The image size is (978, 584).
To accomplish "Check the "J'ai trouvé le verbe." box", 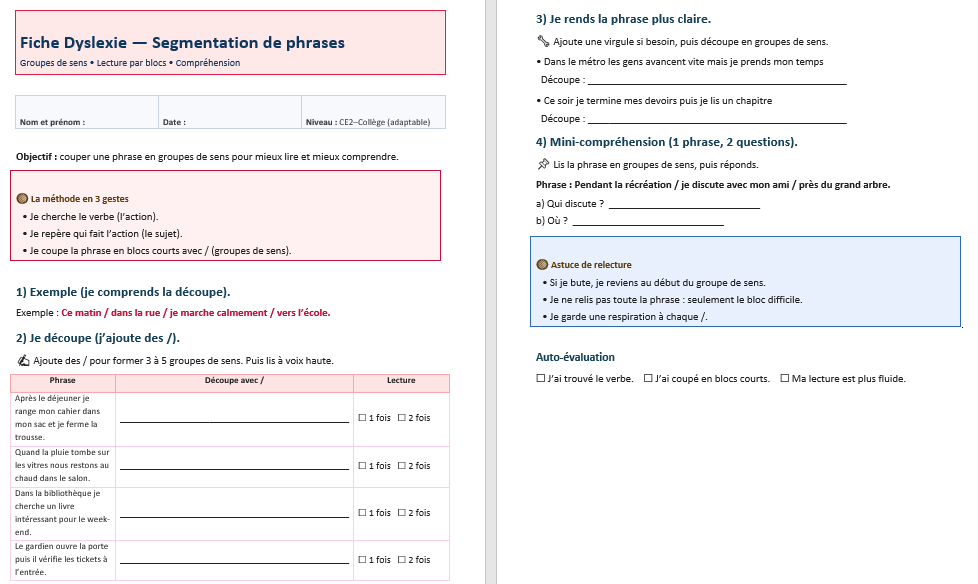I will tap(541, 379).
